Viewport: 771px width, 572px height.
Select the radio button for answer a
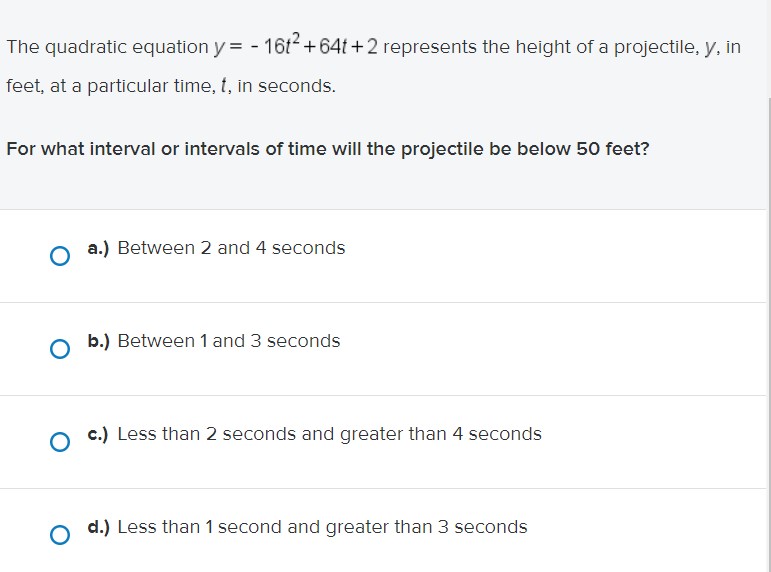59,256
